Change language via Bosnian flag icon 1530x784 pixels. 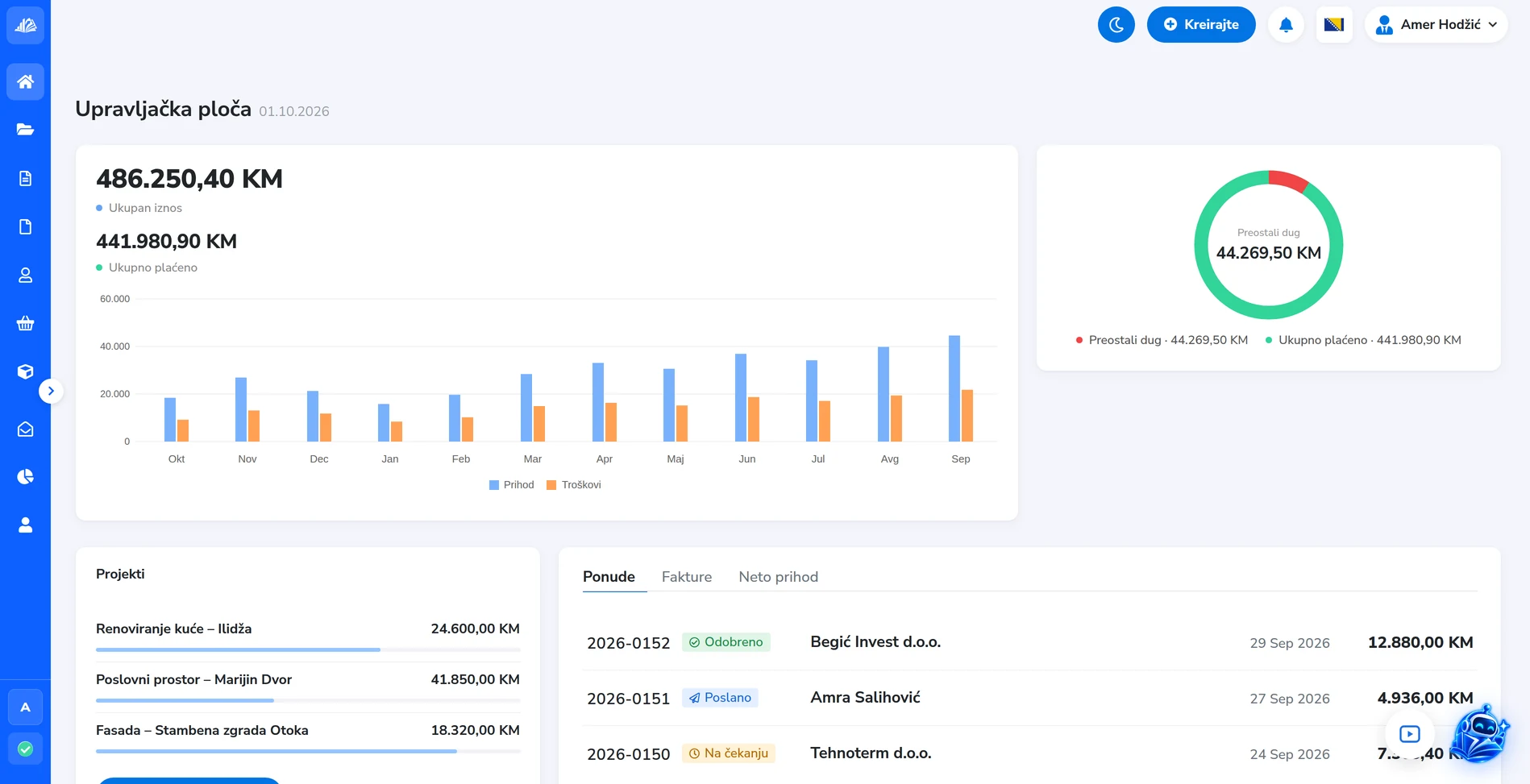click(1334, 25)
